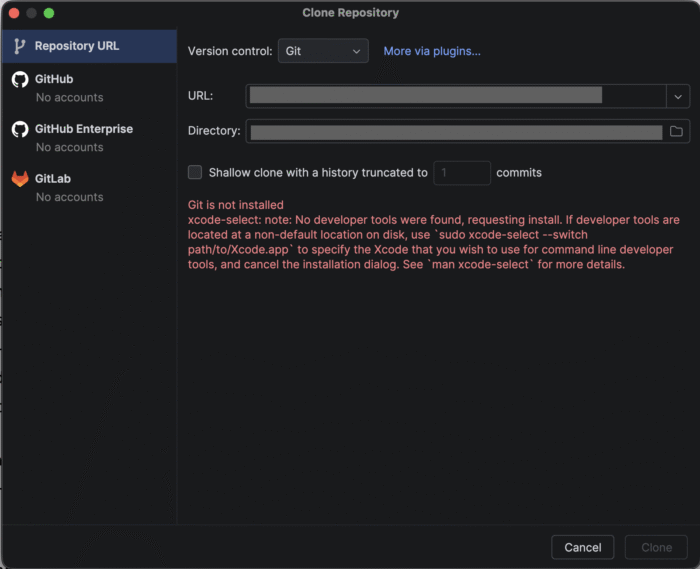Enable the Shallow clone checkbox

tap(195, 172)
